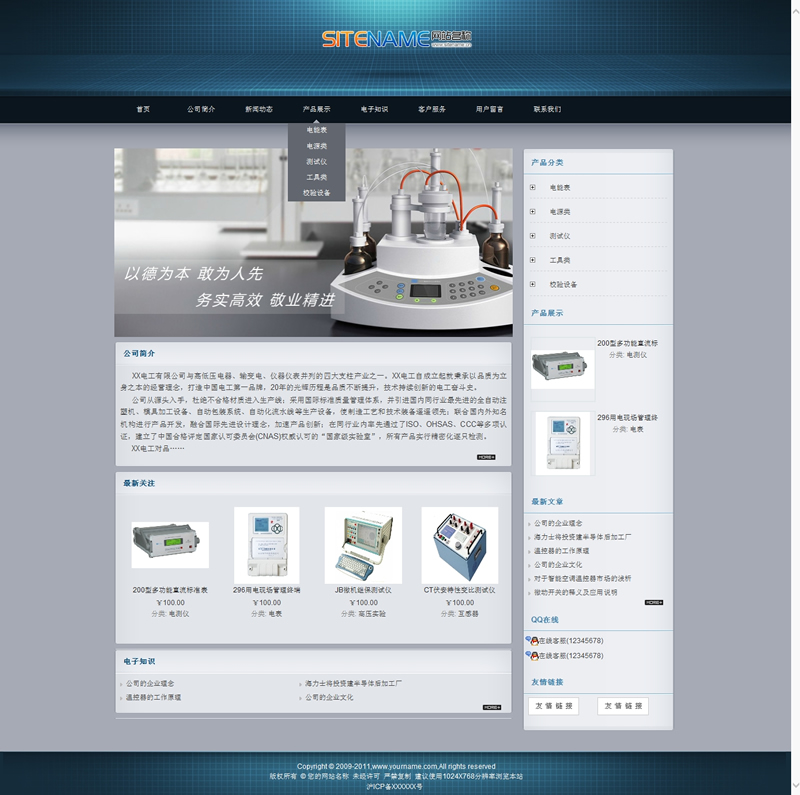Click the SITENAME logo in the header

click(x=396, y=39)
